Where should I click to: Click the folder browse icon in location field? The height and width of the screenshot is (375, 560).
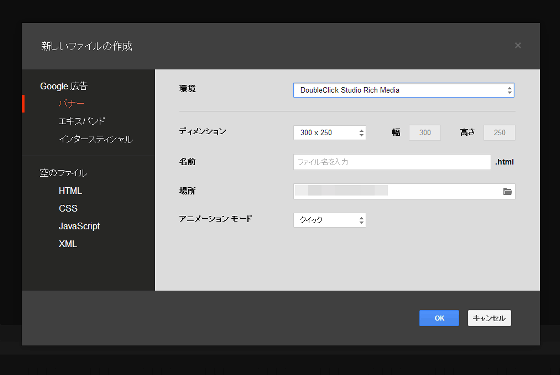click(507, 191)
